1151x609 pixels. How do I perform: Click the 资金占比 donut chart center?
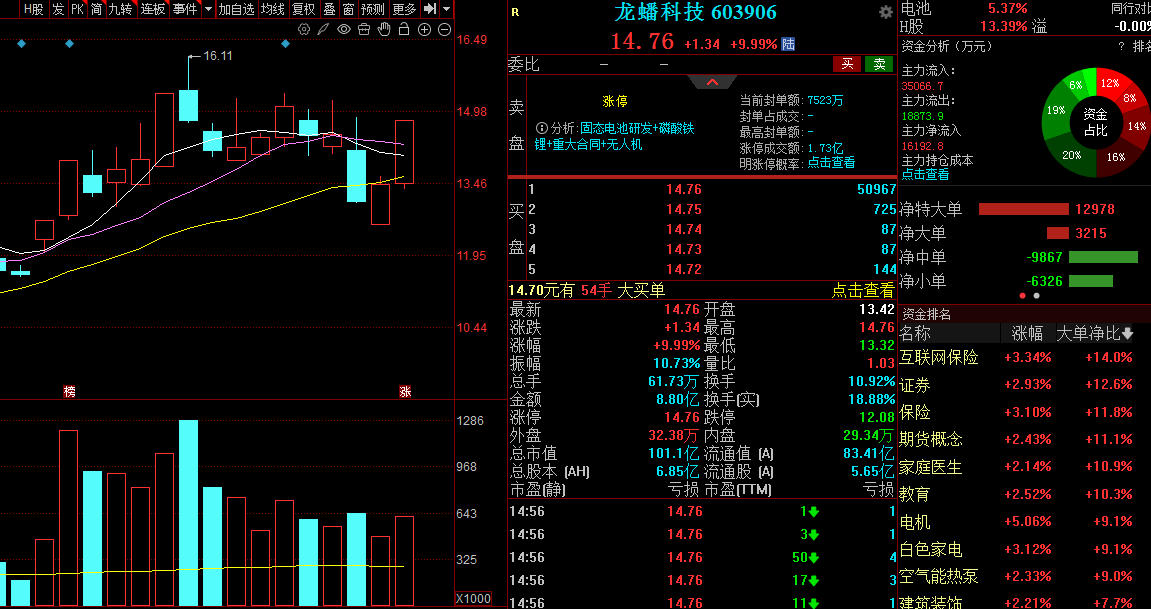point(1095,122)
